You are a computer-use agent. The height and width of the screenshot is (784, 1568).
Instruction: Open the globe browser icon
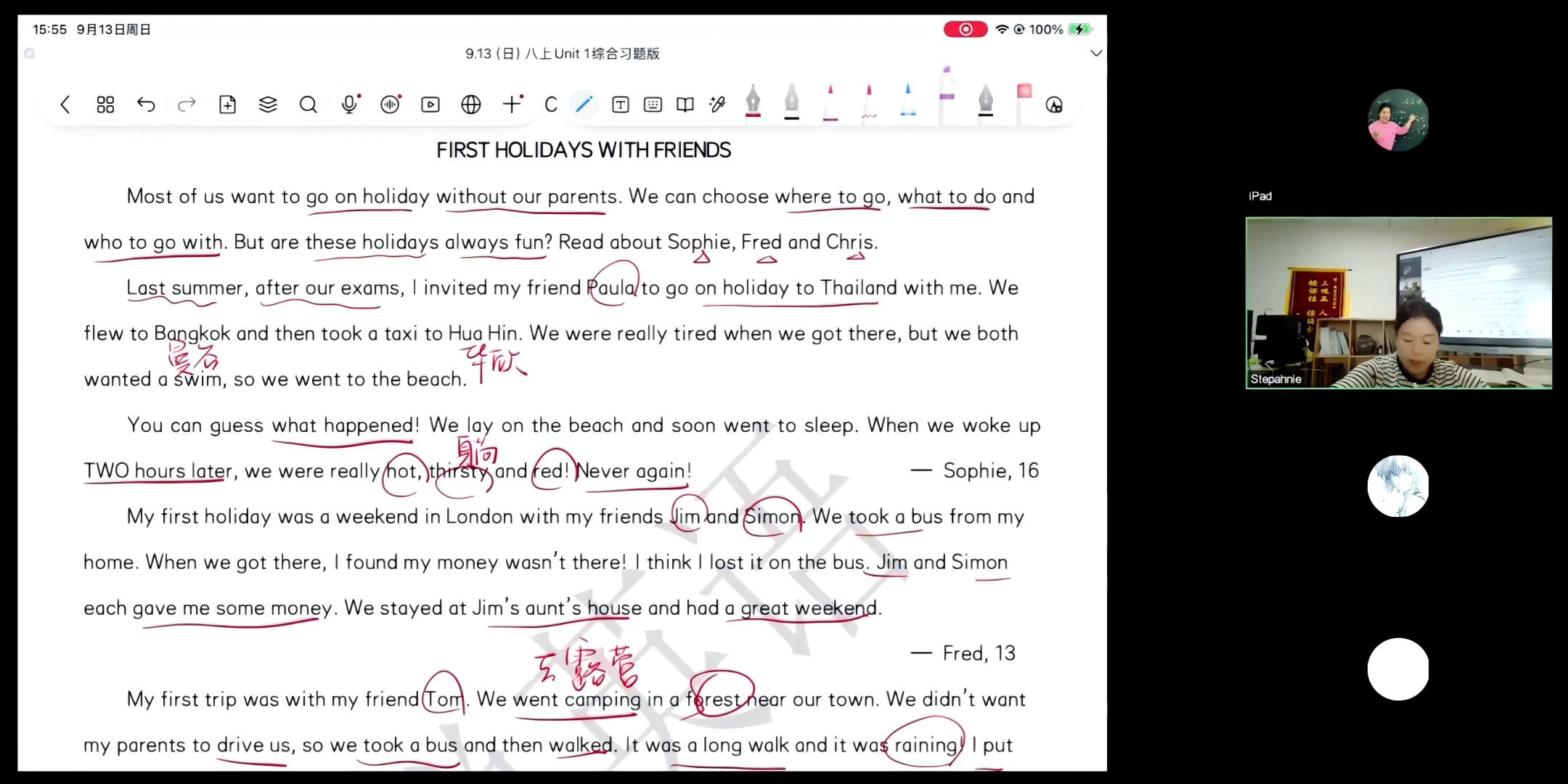point(471,105)
